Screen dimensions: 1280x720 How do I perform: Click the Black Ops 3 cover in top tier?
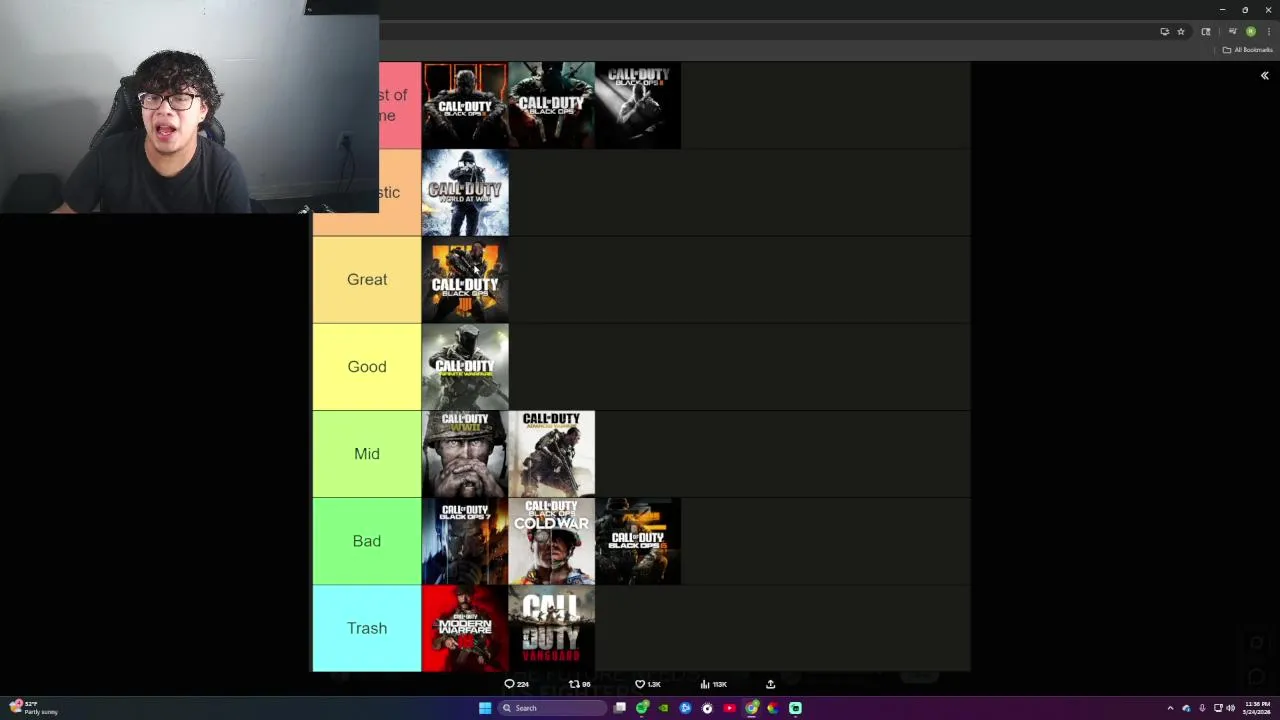465,106
